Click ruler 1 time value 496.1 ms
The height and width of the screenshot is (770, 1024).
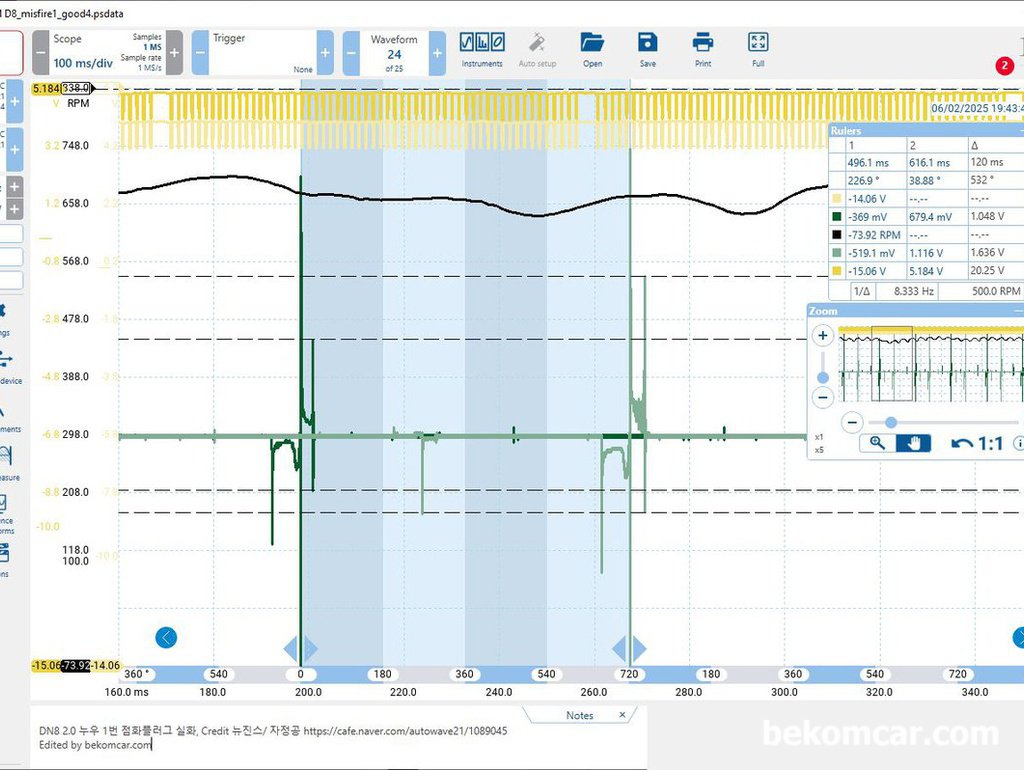coord(868,163)
